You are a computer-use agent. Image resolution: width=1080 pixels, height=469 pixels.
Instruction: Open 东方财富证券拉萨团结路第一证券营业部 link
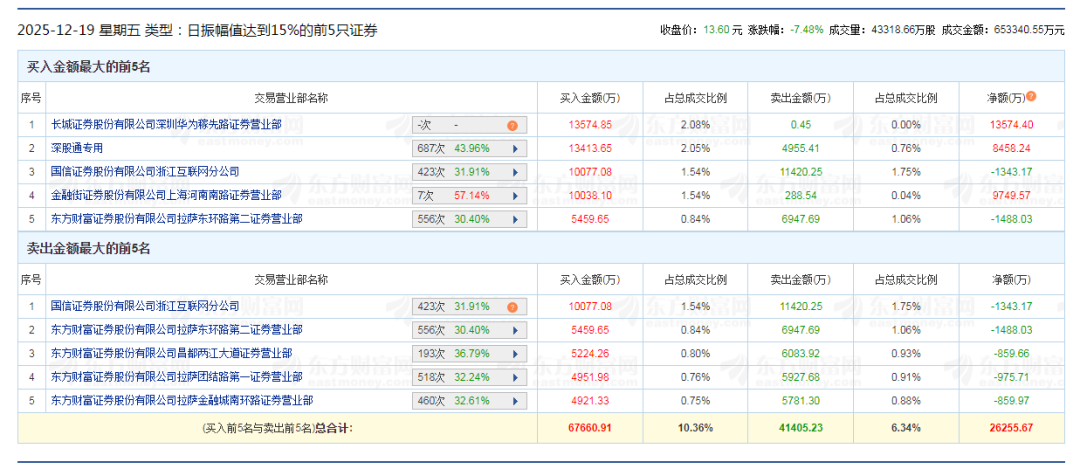(176, 378)
